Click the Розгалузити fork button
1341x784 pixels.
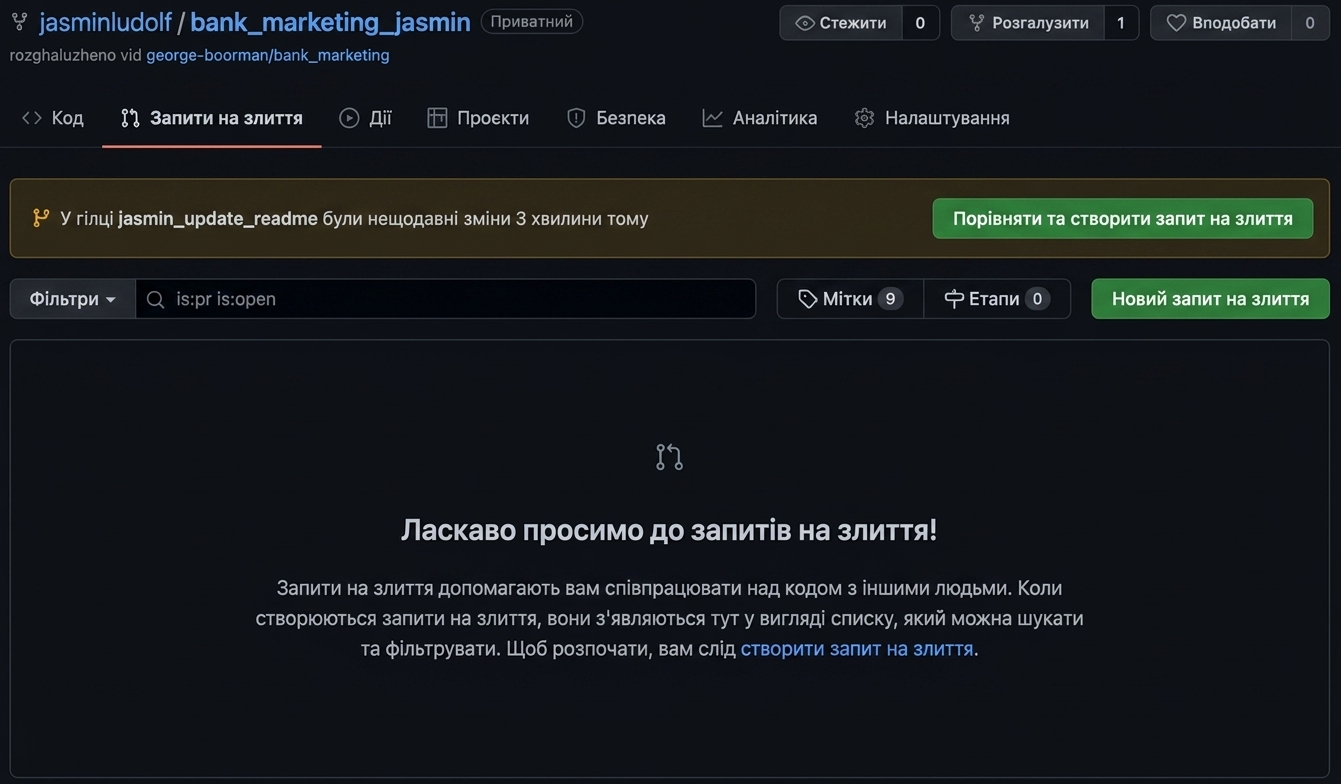(1028, 23)
